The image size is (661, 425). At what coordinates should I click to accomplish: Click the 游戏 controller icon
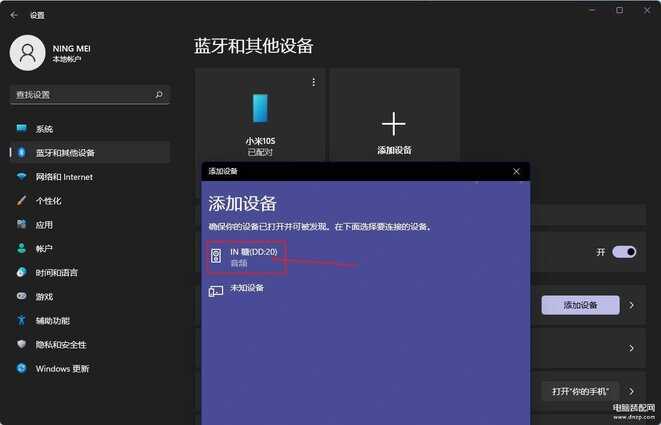(x=21, y=296)
